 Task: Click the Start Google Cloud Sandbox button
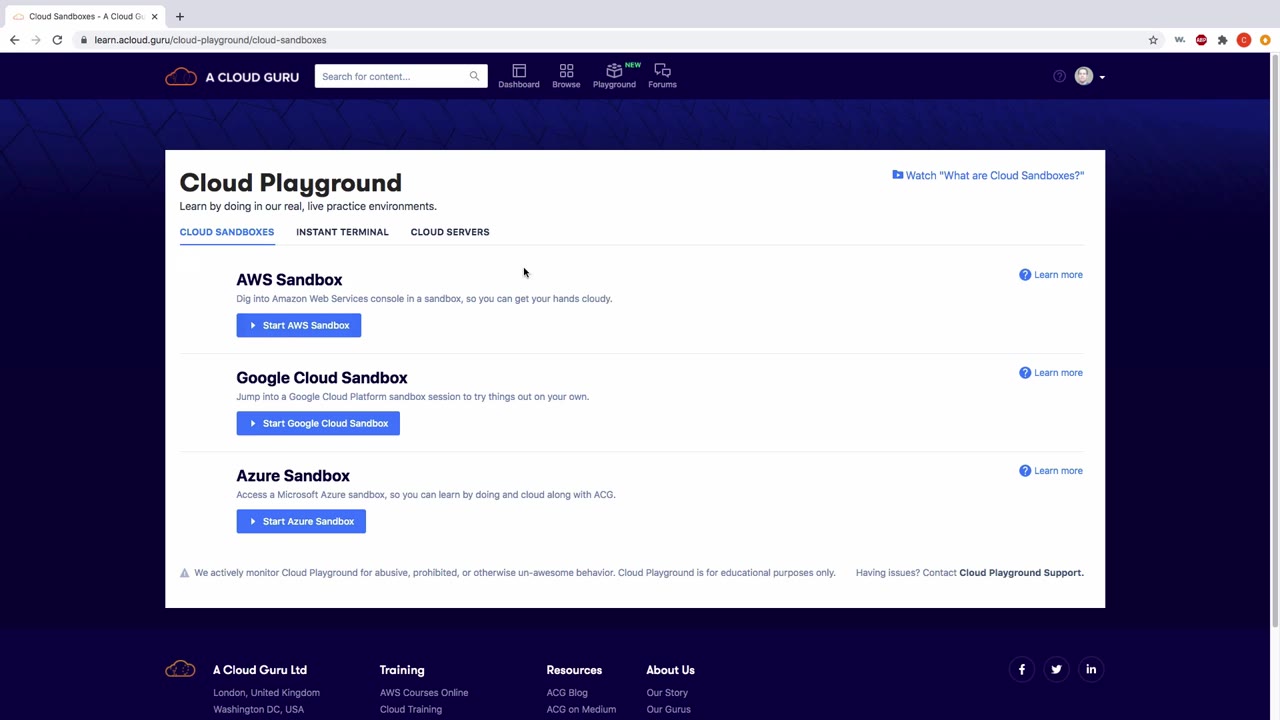(x=318, y=423)
